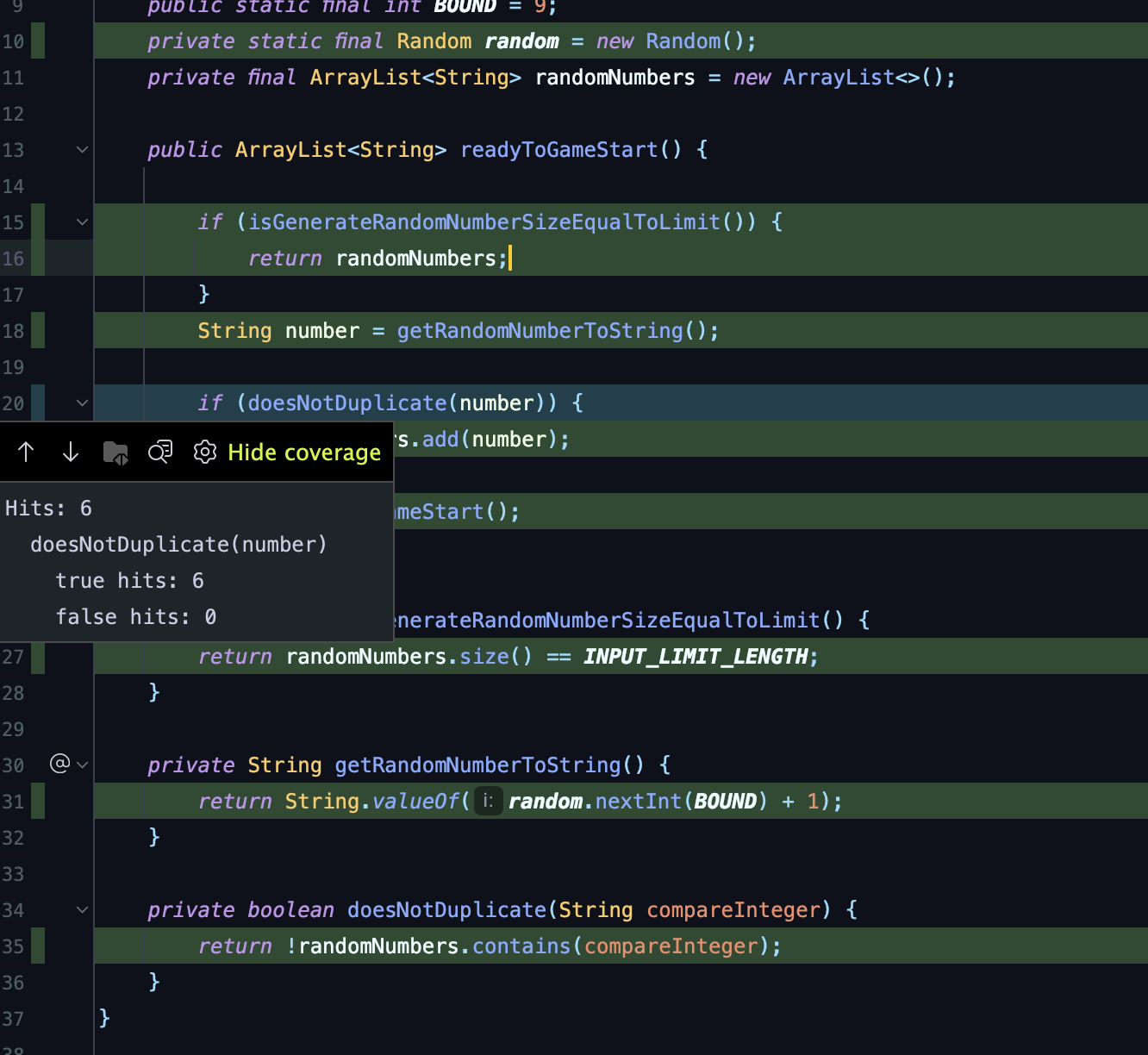This screenshot has width=1148, height=1055.
Task: Open the magnifier byte-code icon in coverage popup
Action: (x=160, y=452)
